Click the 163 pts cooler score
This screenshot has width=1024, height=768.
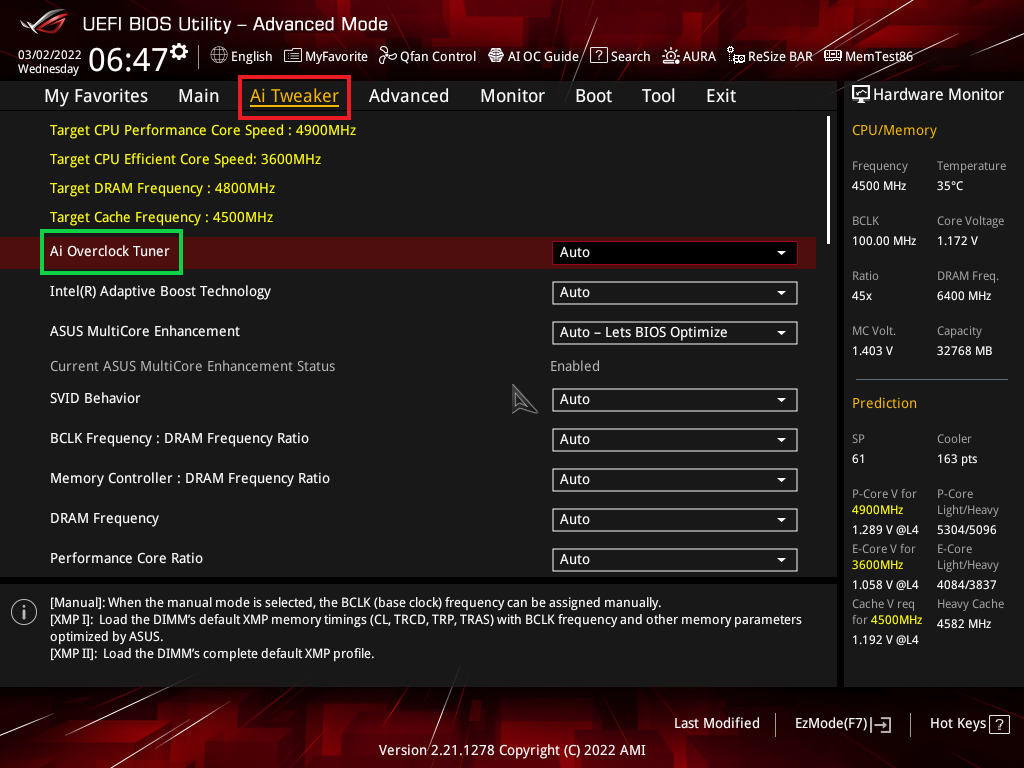click(x=957, y=459)
